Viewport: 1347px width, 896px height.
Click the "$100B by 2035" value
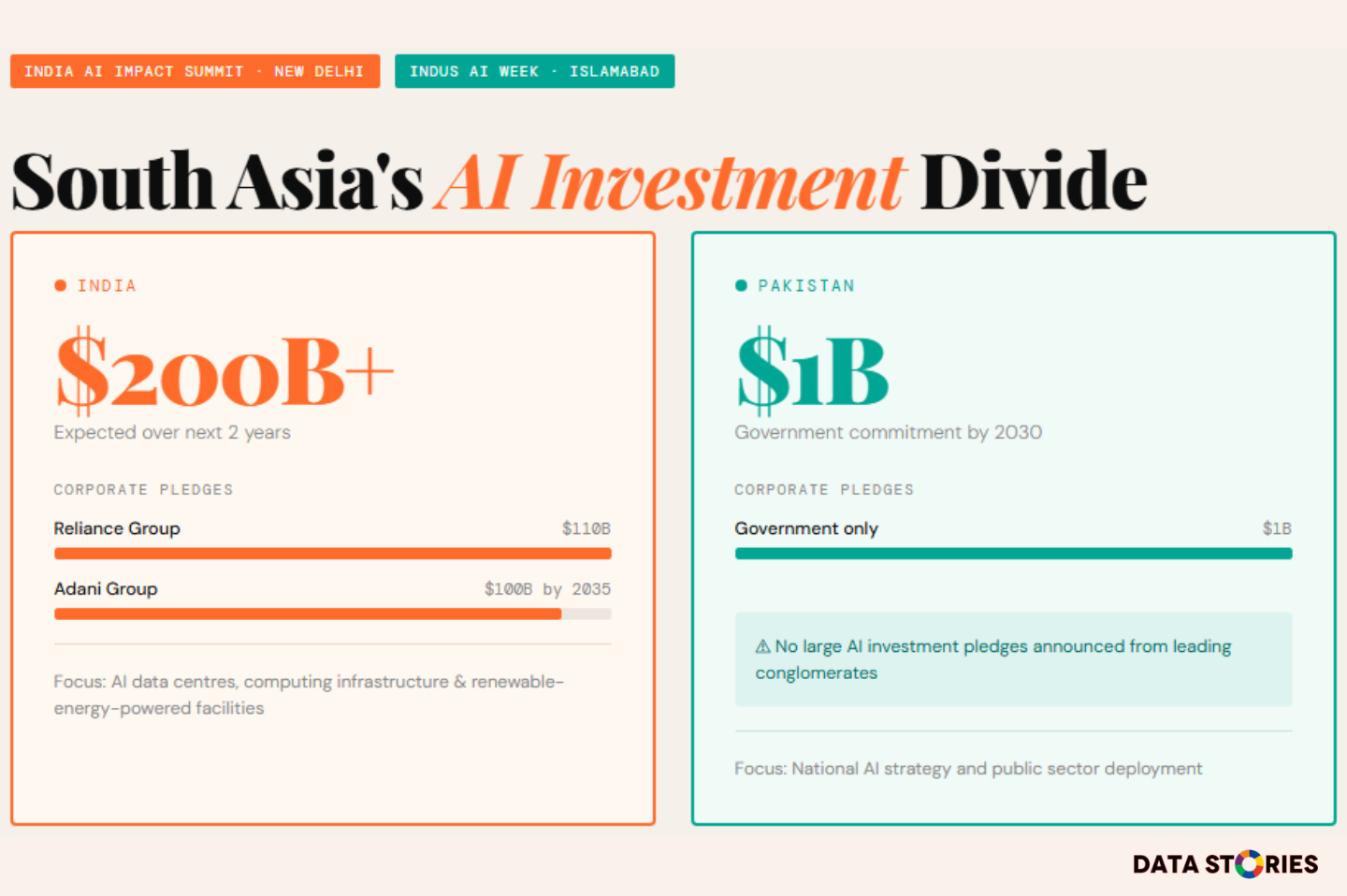tap(547, 589)
